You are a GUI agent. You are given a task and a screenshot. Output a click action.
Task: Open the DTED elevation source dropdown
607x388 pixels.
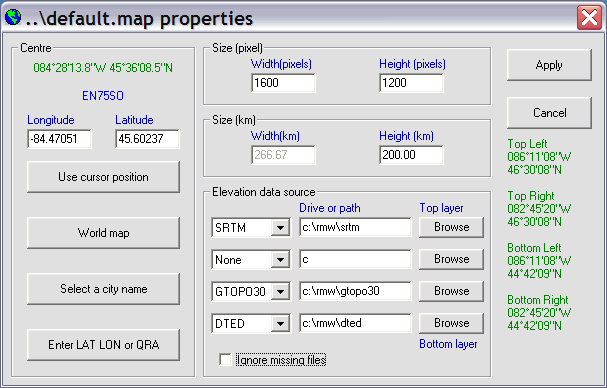[x=280, y=323]
